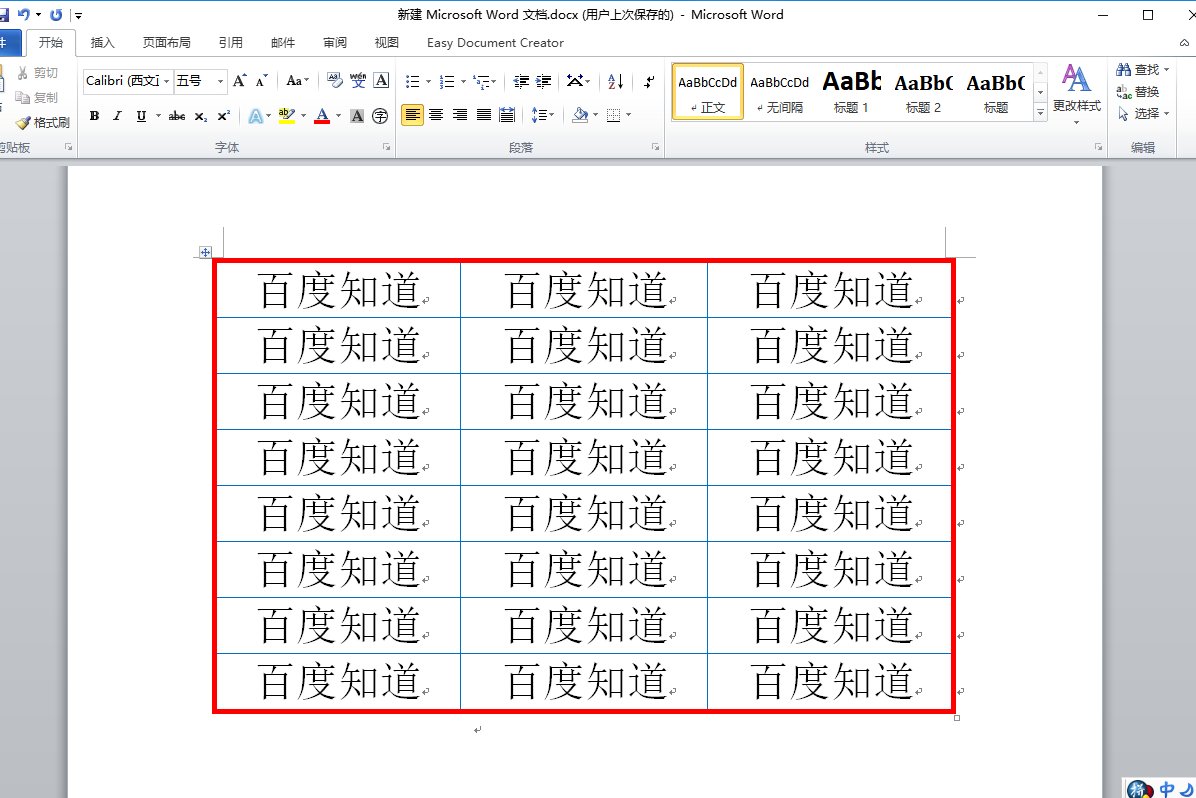Click the Enclose Characters (字) icon
Screen dimensions: 1196x798
(380, 116)
